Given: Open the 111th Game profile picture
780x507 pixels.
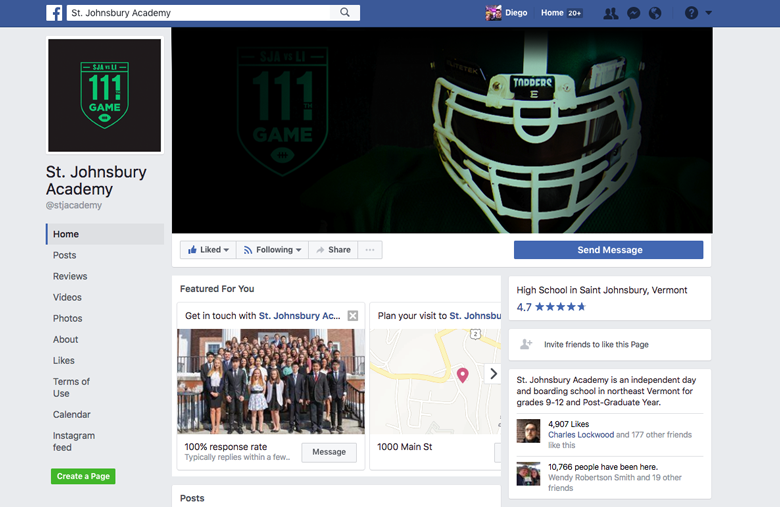Looking at the screenshot, I should click(104, 95).
